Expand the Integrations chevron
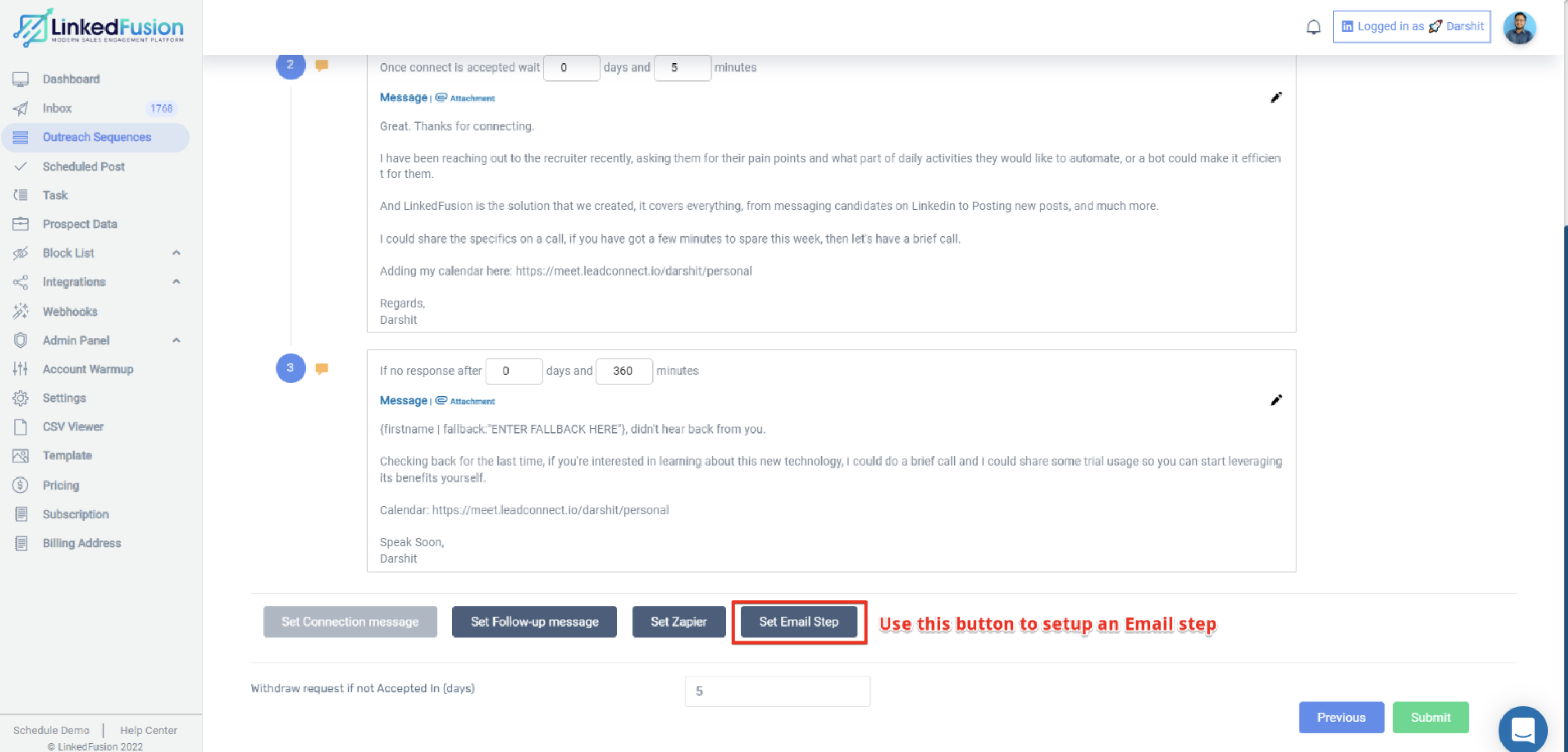 [x=176, y=281]
